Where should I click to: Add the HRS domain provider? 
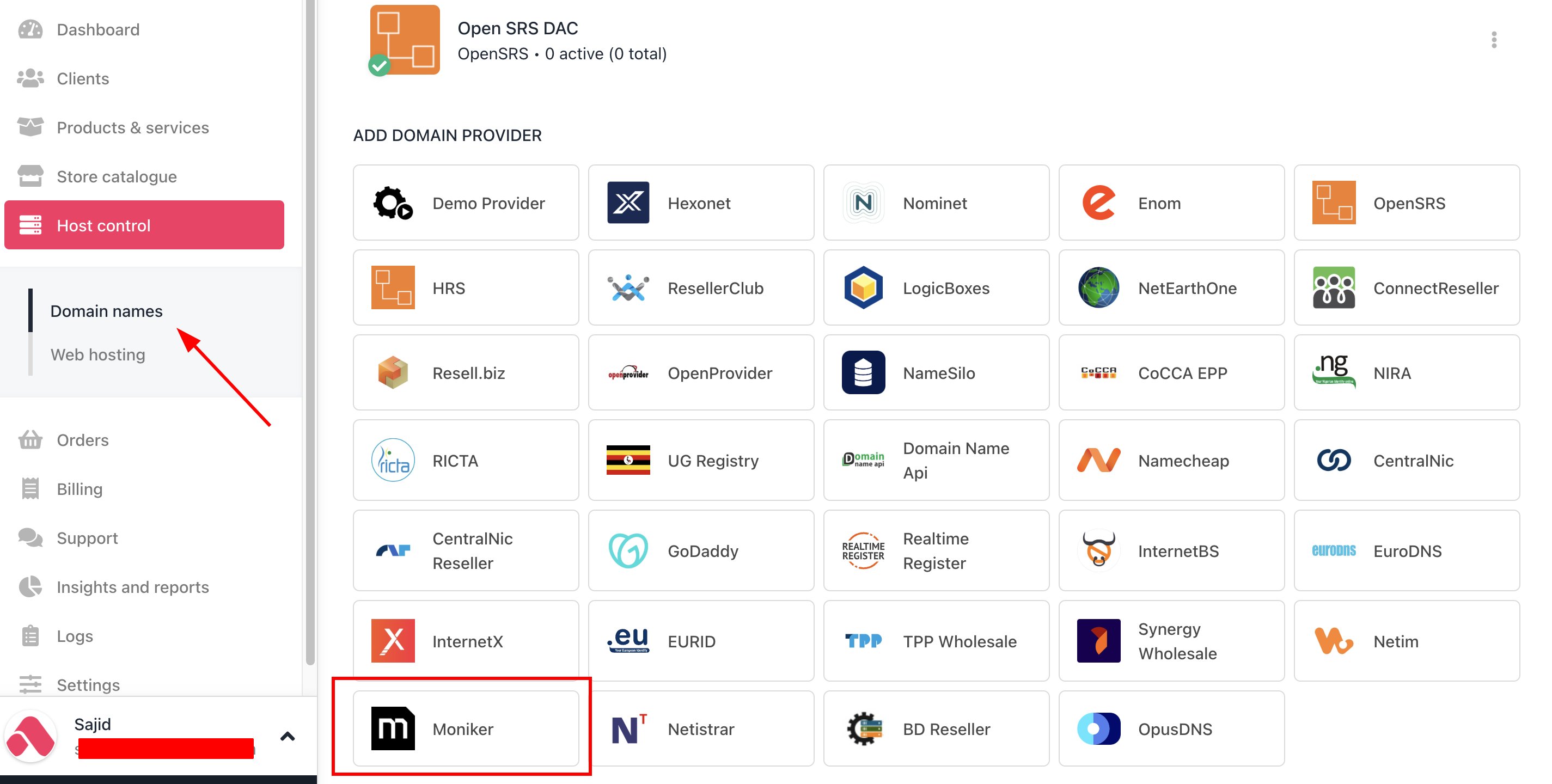[466, 287]
